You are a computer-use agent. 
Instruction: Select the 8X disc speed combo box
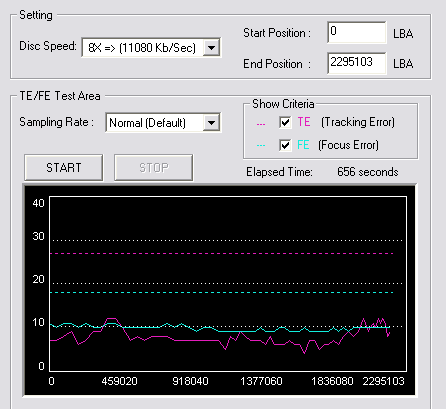[x=151, y=48]
